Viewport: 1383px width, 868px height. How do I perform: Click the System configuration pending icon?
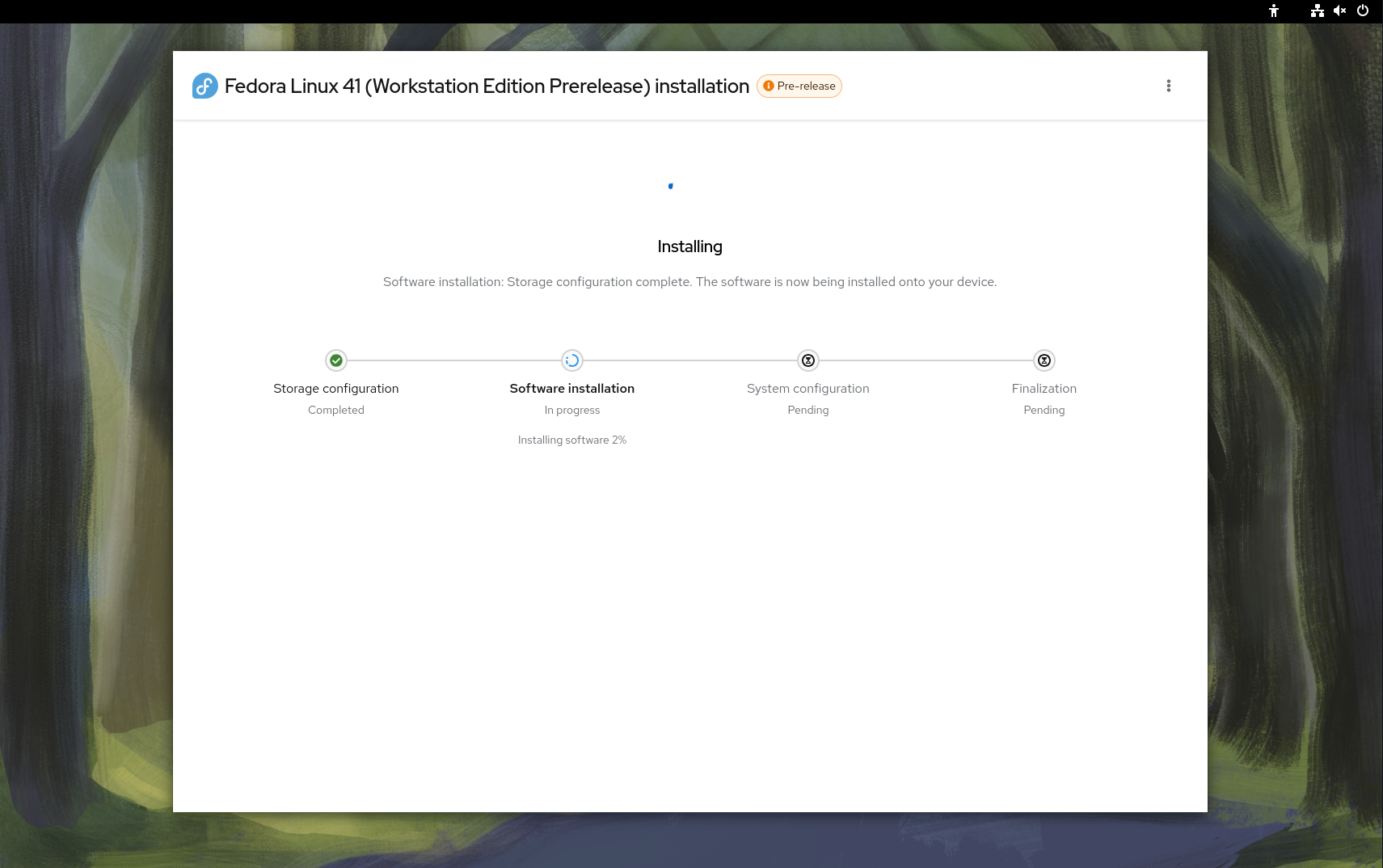(808, 360)
